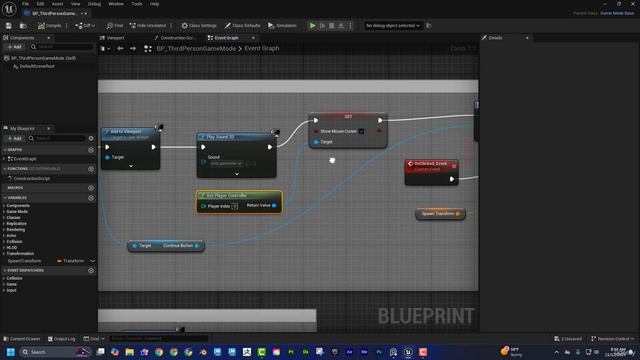The width and height of the screenshot is (640, 360).
Task: Open the Debug menu
Action: point(94,4)
